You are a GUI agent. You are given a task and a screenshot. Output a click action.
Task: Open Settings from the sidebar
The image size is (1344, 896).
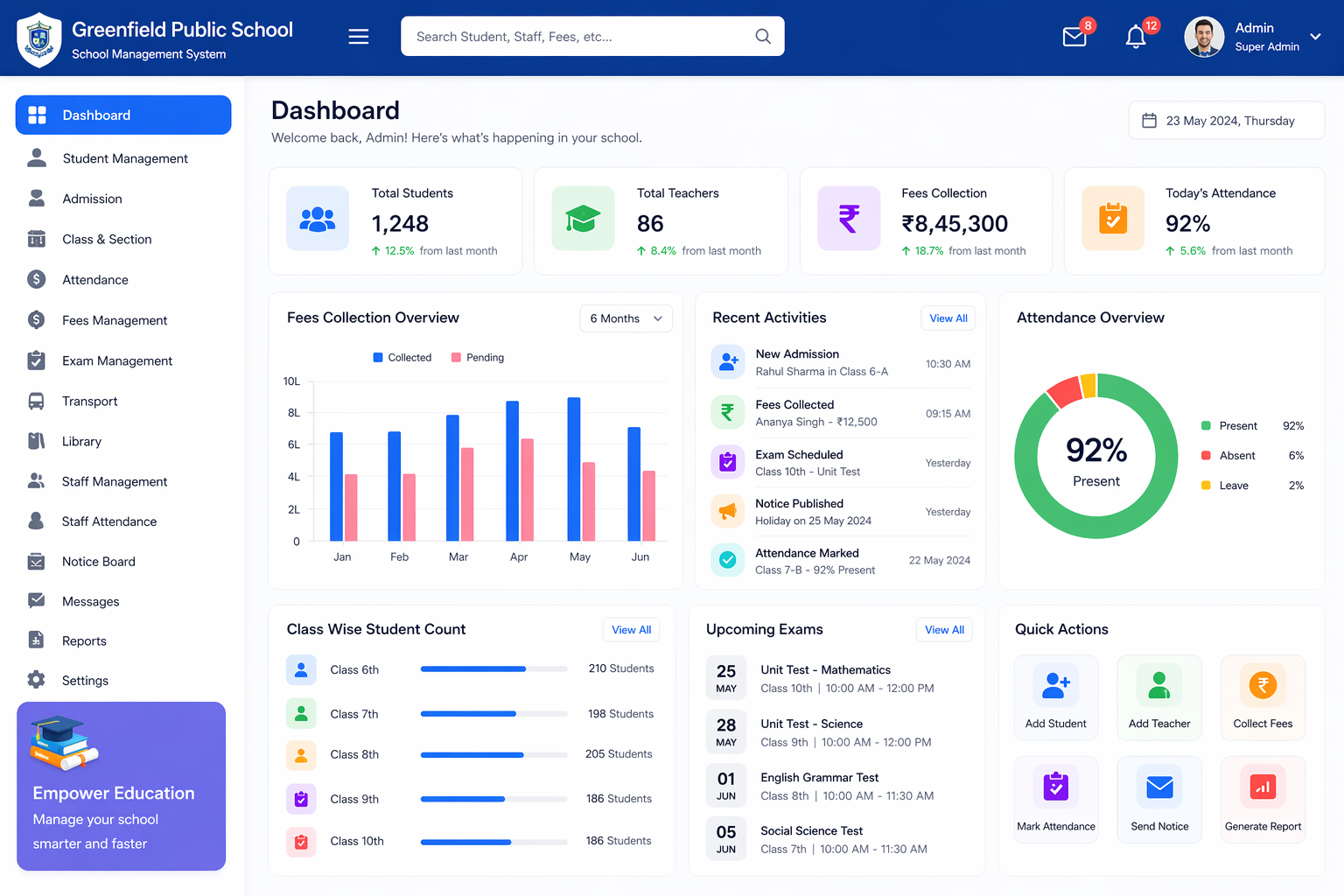point(85,680)
